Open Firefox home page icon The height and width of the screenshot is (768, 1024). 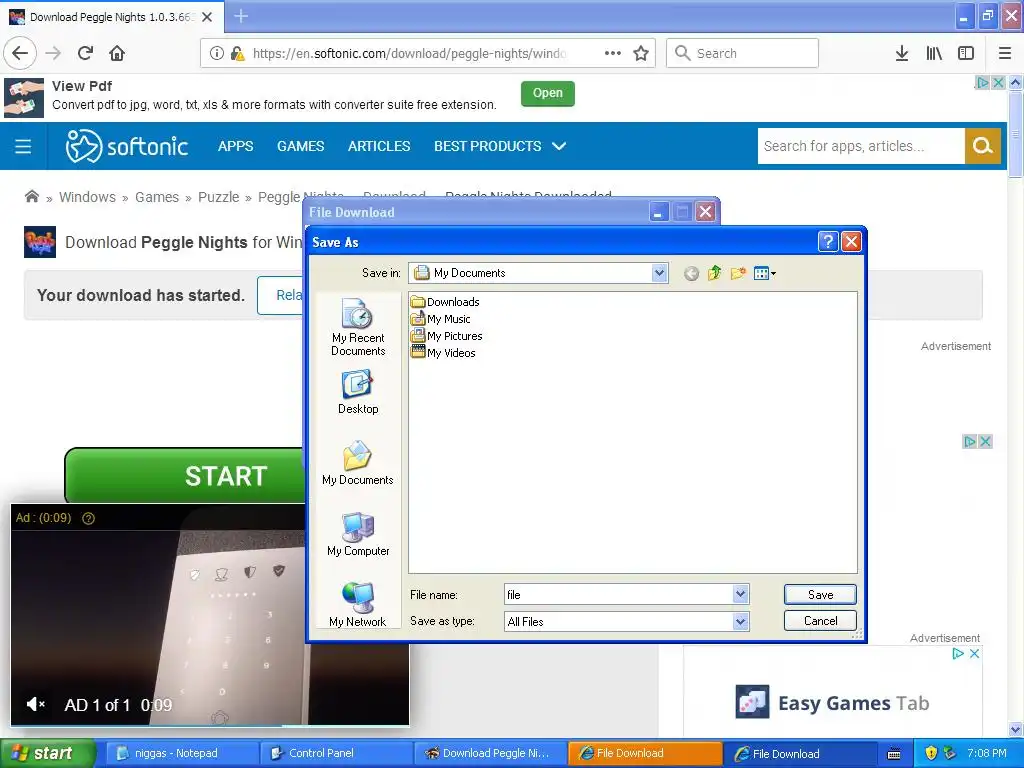click(x=117, y=53)
